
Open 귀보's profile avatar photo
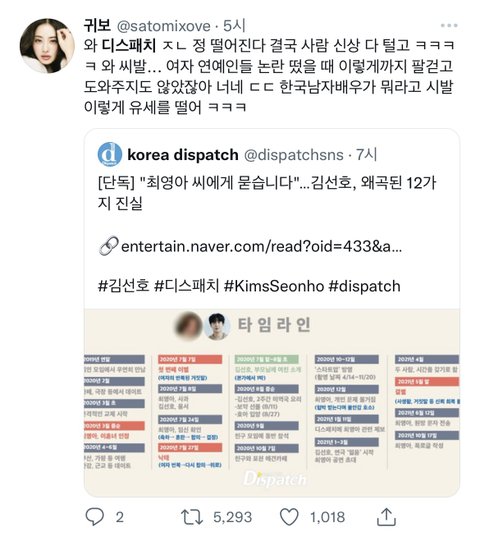[47, 46]
